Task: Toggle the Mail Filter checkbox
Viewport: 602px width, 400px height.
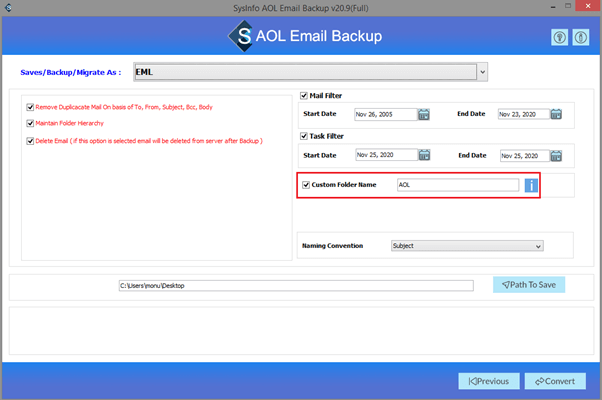Action: [x=304, y=96]
